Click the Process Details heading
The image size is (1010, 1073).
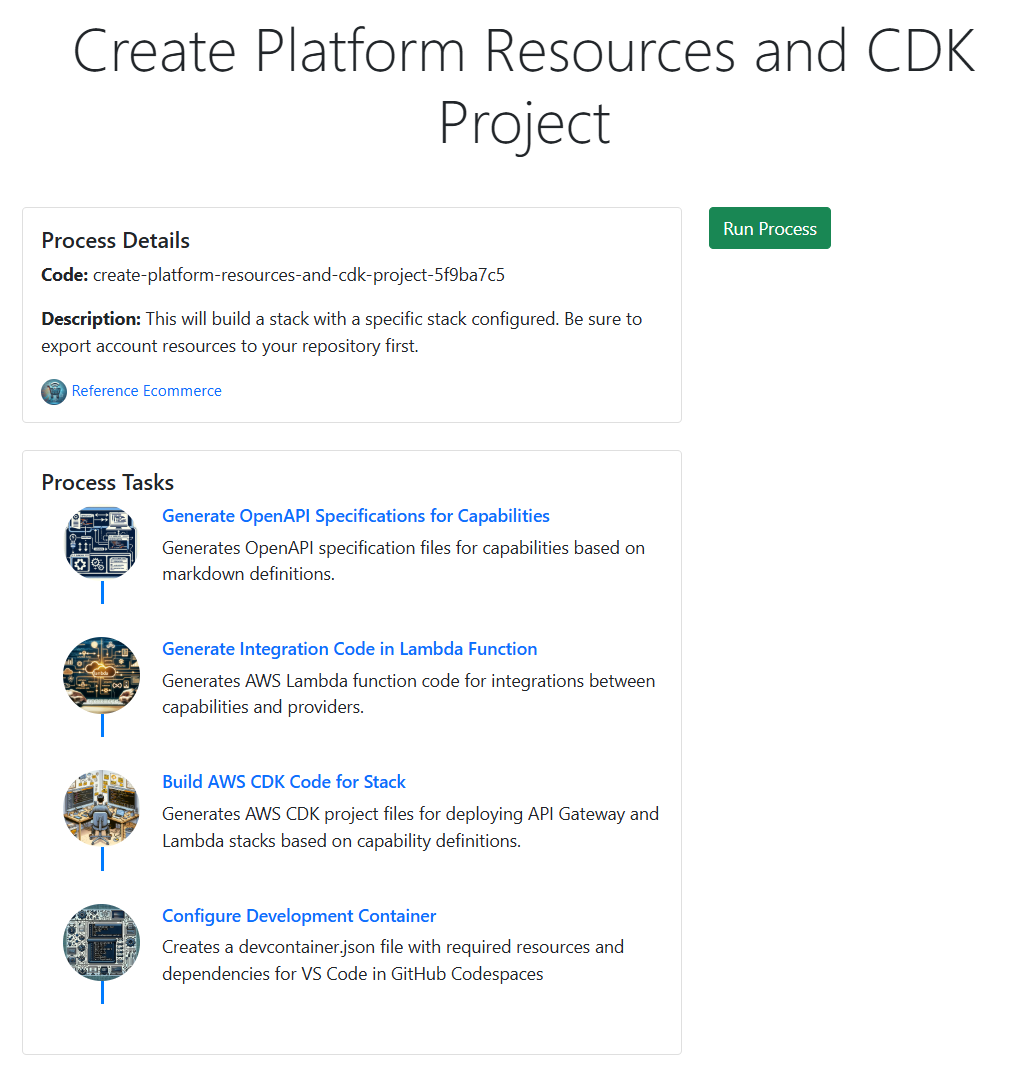point(116,240)
